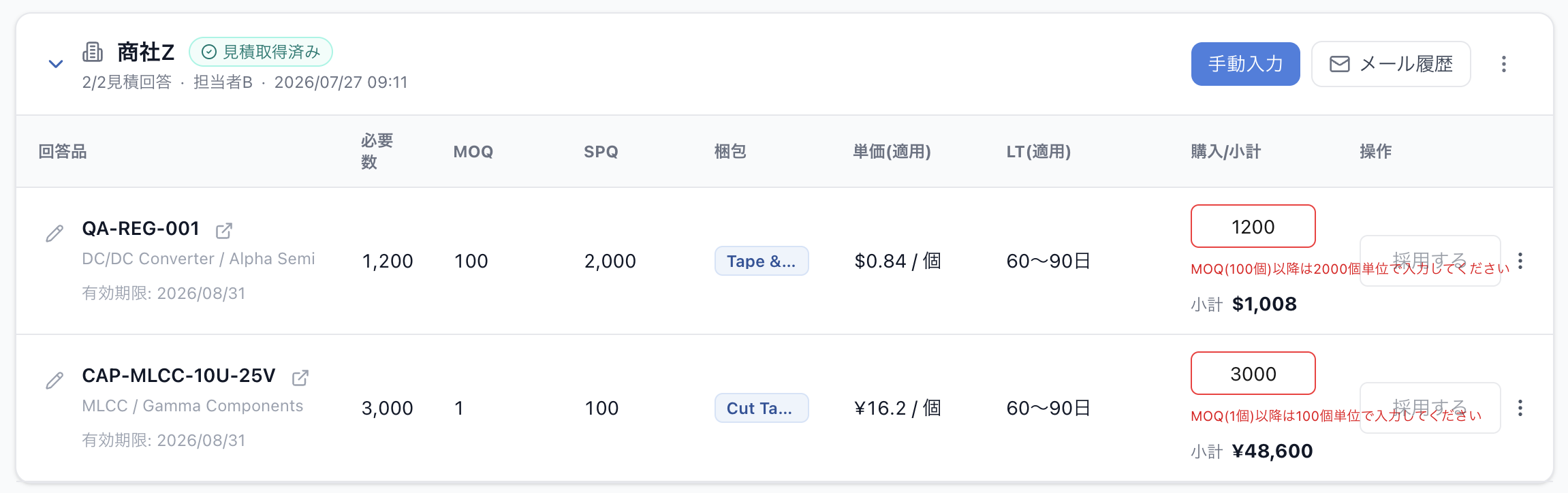
Task: Click the CAP-MLCC-10U-25V part name
Action: pos(178,376)
